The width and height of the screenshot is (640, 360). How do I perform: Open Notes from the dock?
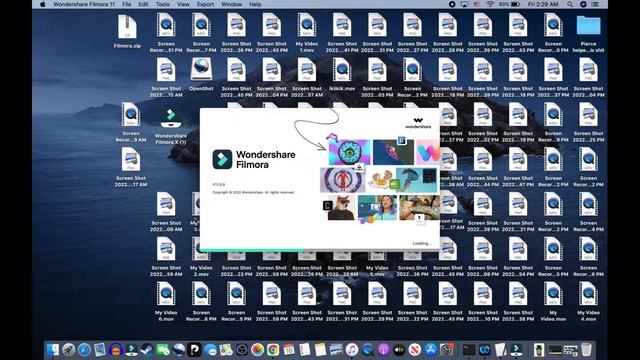click(320, 350)
